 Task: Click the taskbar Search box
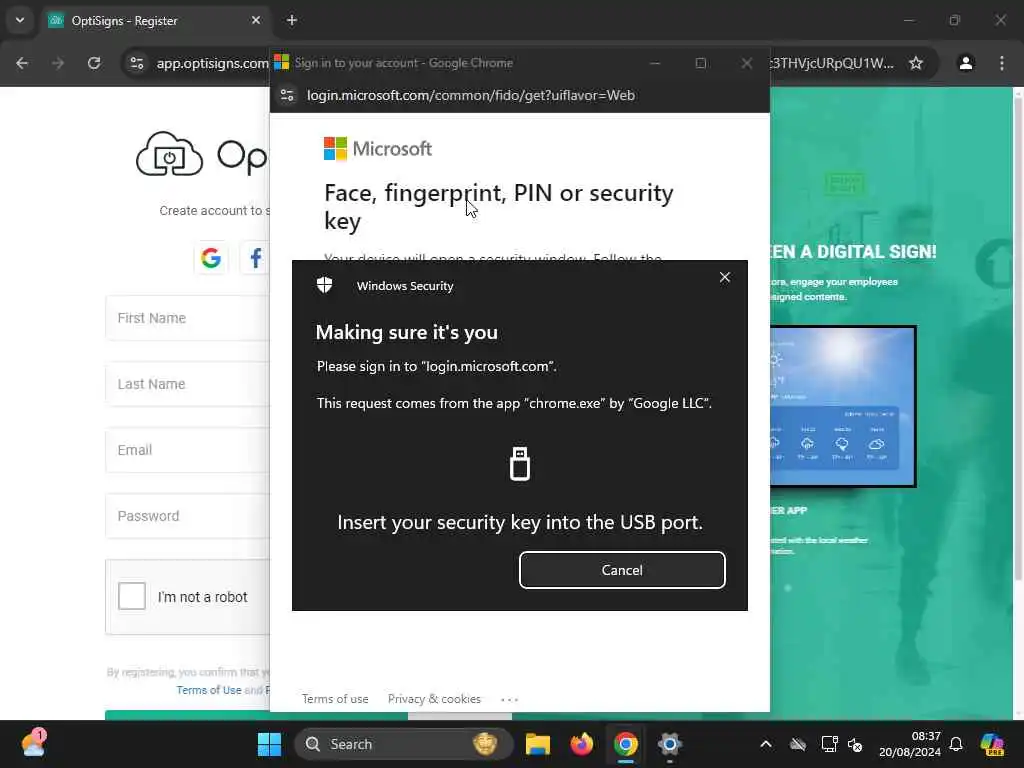[x=404, y=744]
